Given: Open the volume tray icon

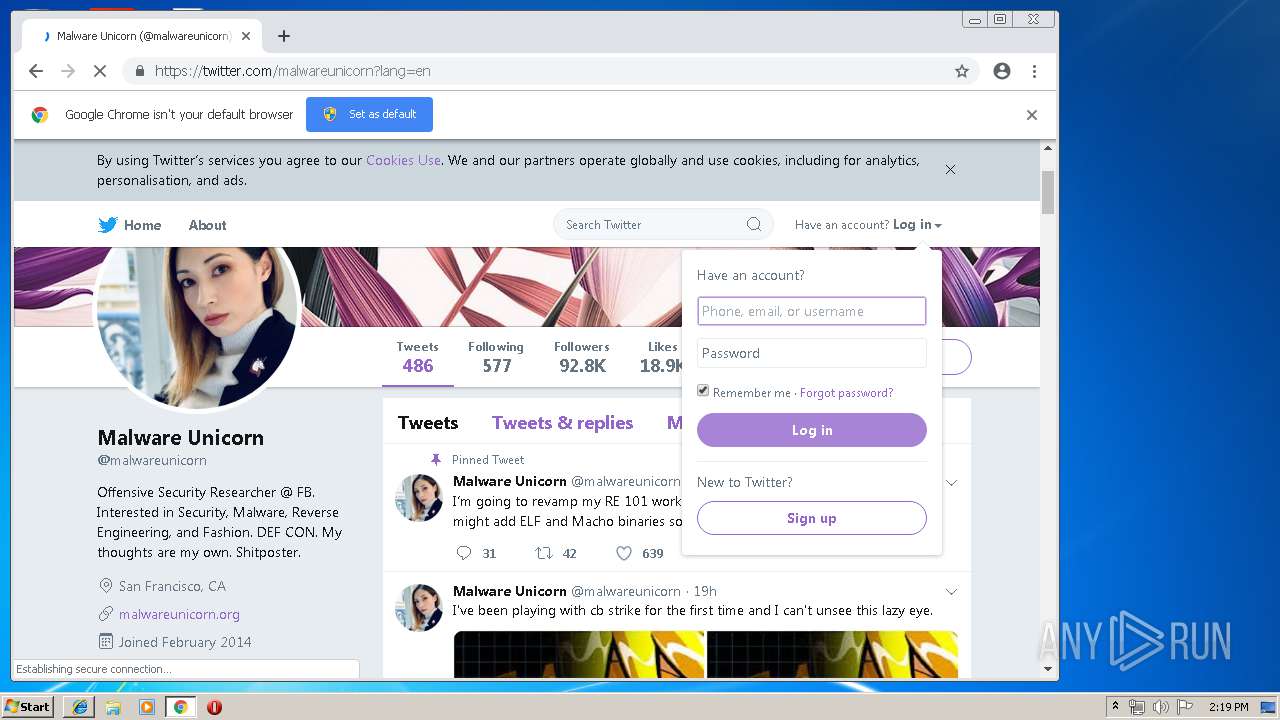Looking at the screenshot, I should click(1161, 707).
